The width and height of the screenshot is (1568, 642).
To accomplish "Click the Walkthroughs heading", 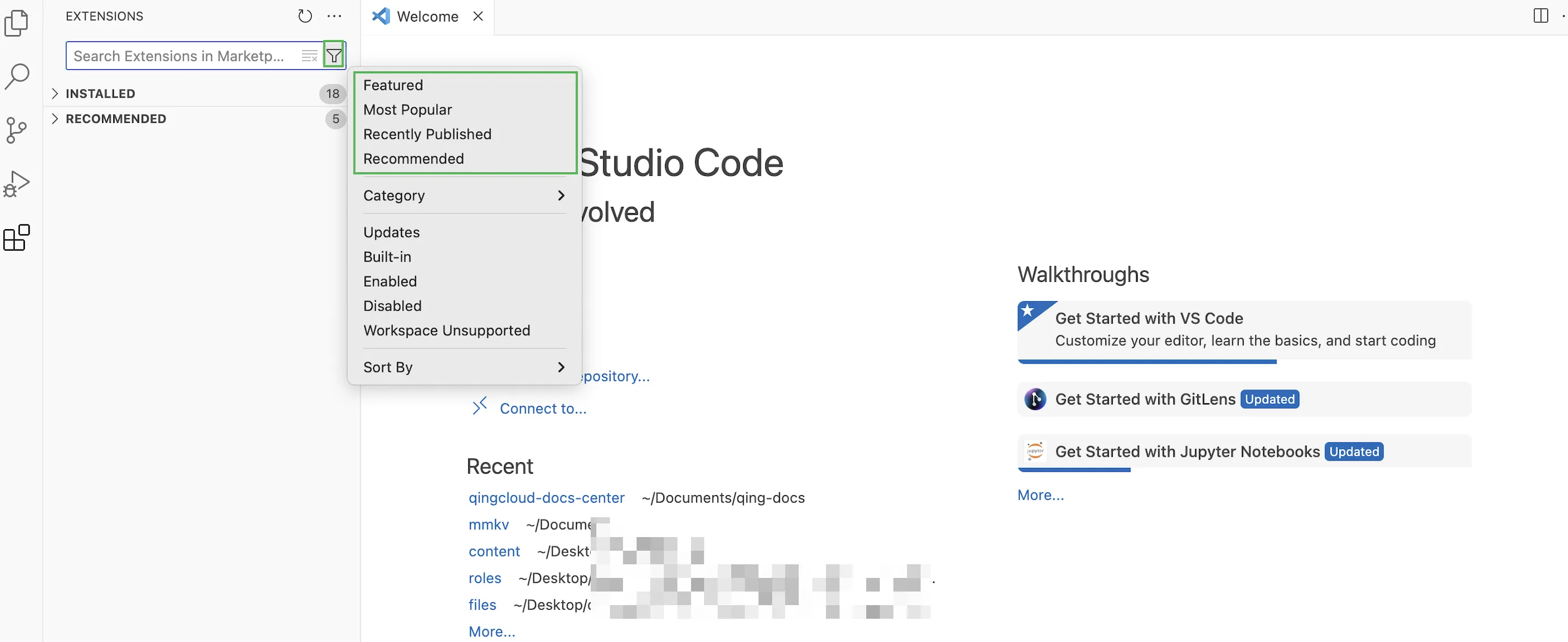I will pos(1083,274).
